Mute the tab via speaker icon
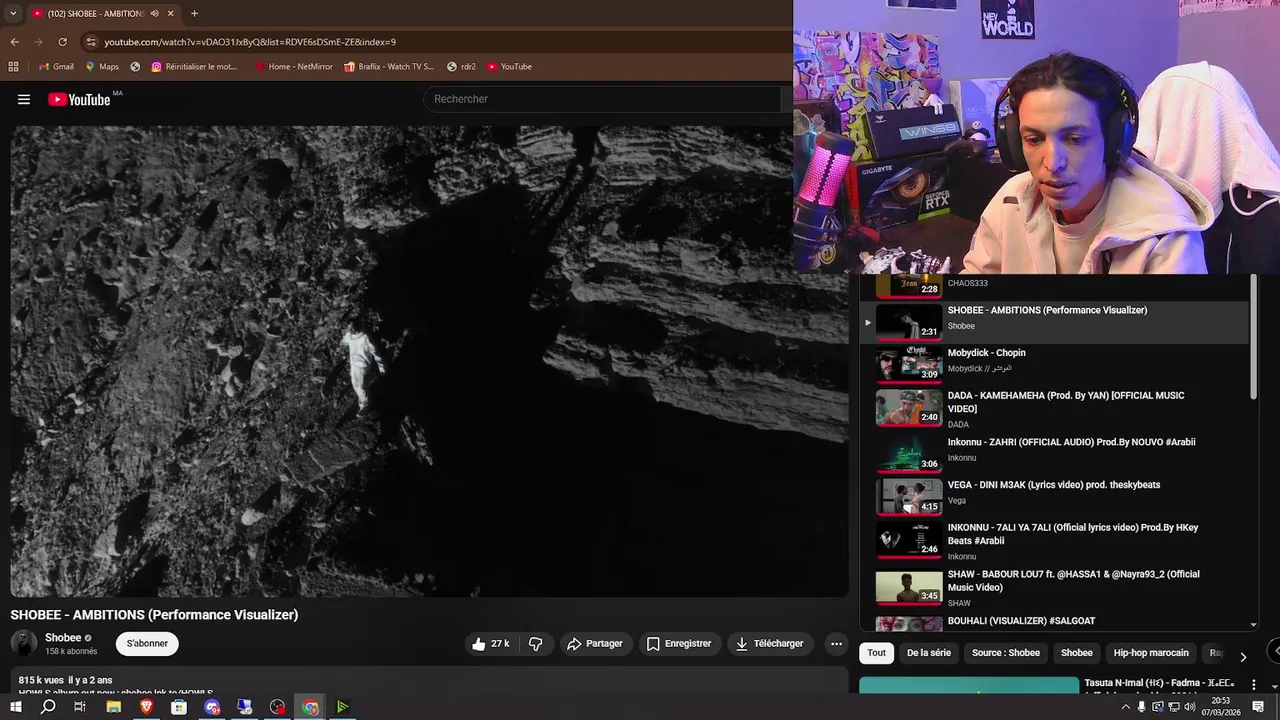Screen dimensions: 1280x720 pyautogui.click(x=154, y=13)
